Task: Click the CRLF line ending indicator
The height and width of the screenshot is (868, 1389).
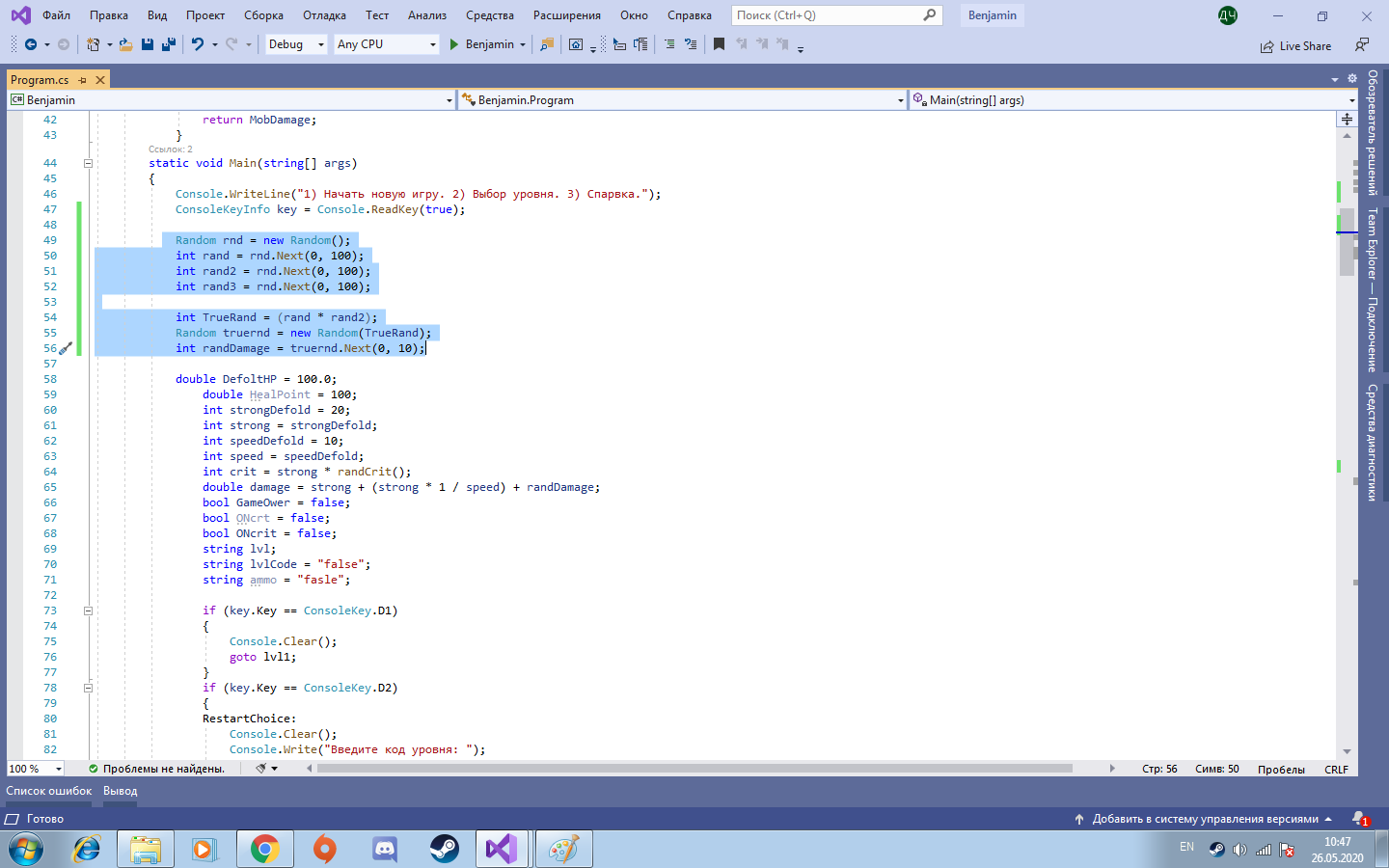Action: [x=1336, y=770]
